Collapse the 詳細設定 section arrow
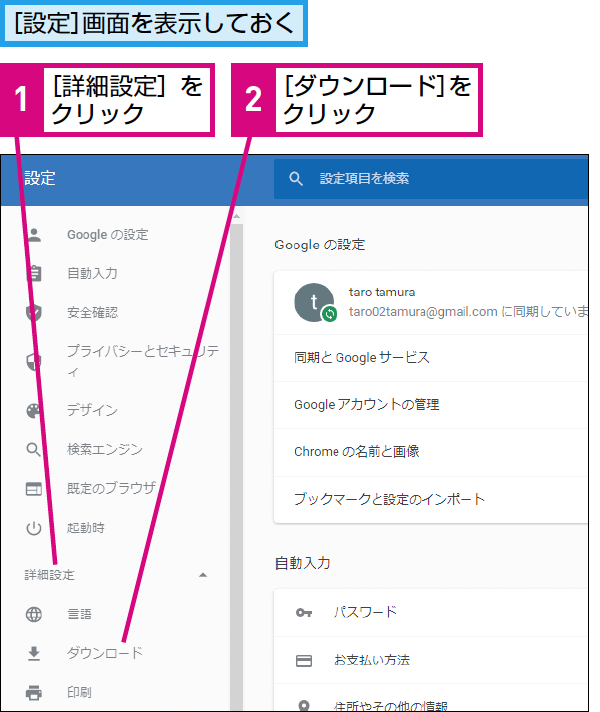Image resolution: width=600 pixels, height=712 pixels. (x=203, y=575)
